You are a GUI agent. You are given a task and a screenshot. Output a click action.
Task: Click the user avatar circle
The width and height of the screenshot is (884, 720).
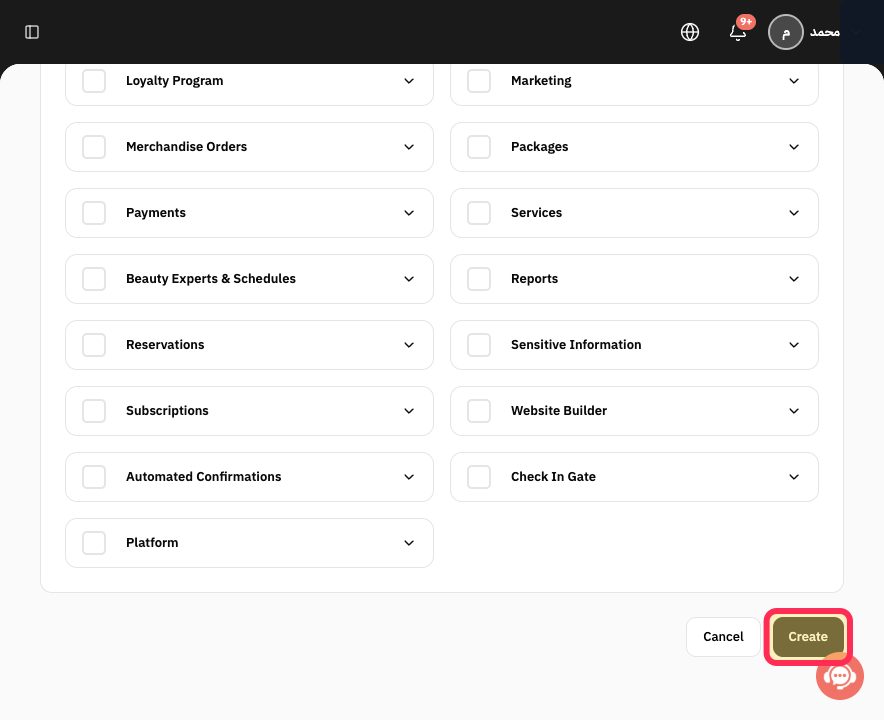(x=785, y=32)
